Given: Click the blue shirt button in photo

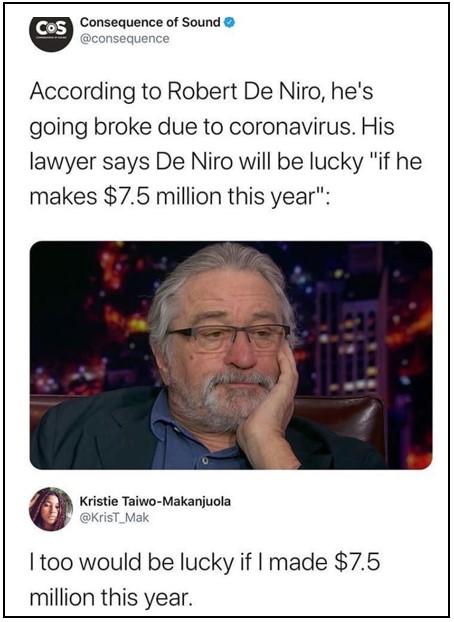Looking at the screenshot, I should point(204,461).
